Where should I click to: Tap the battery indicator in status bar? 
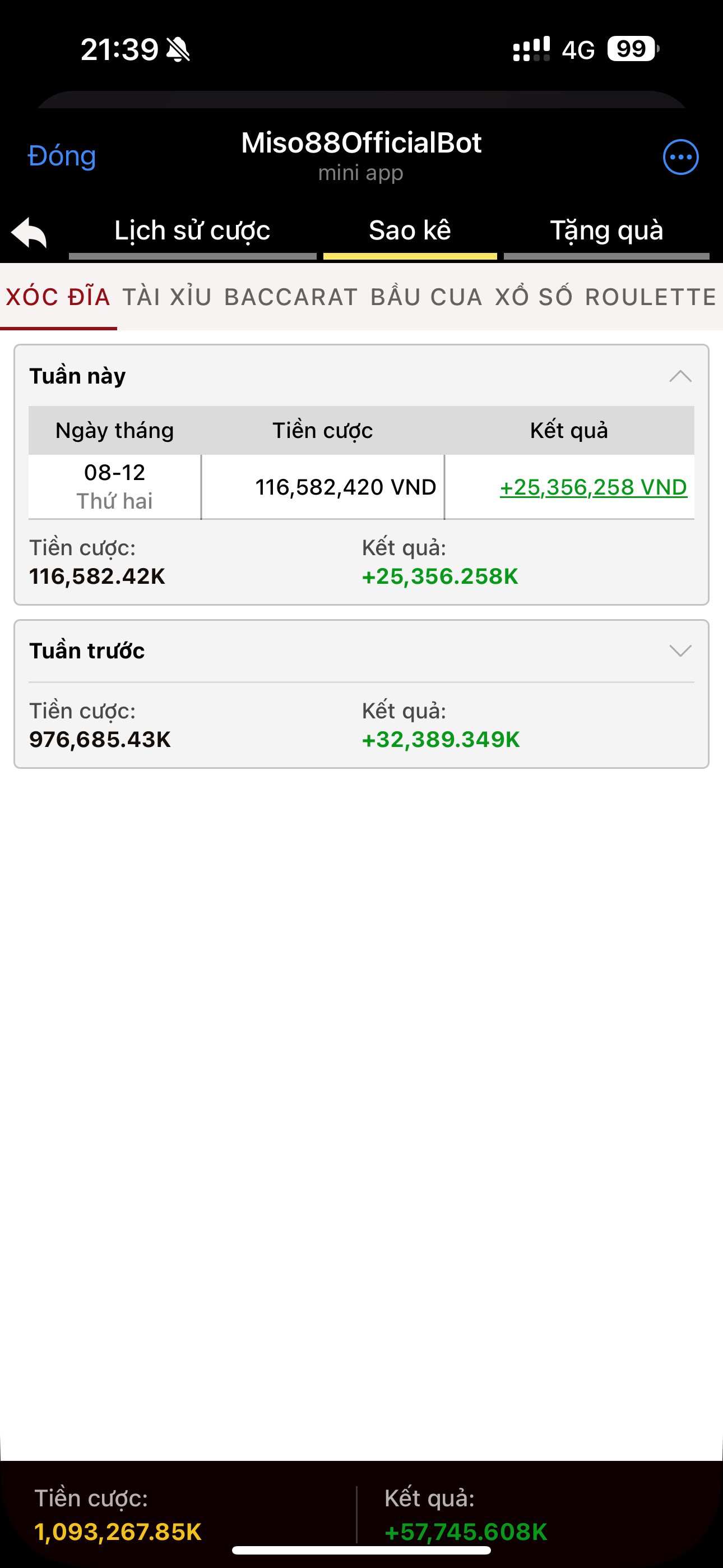coord(632,49)
